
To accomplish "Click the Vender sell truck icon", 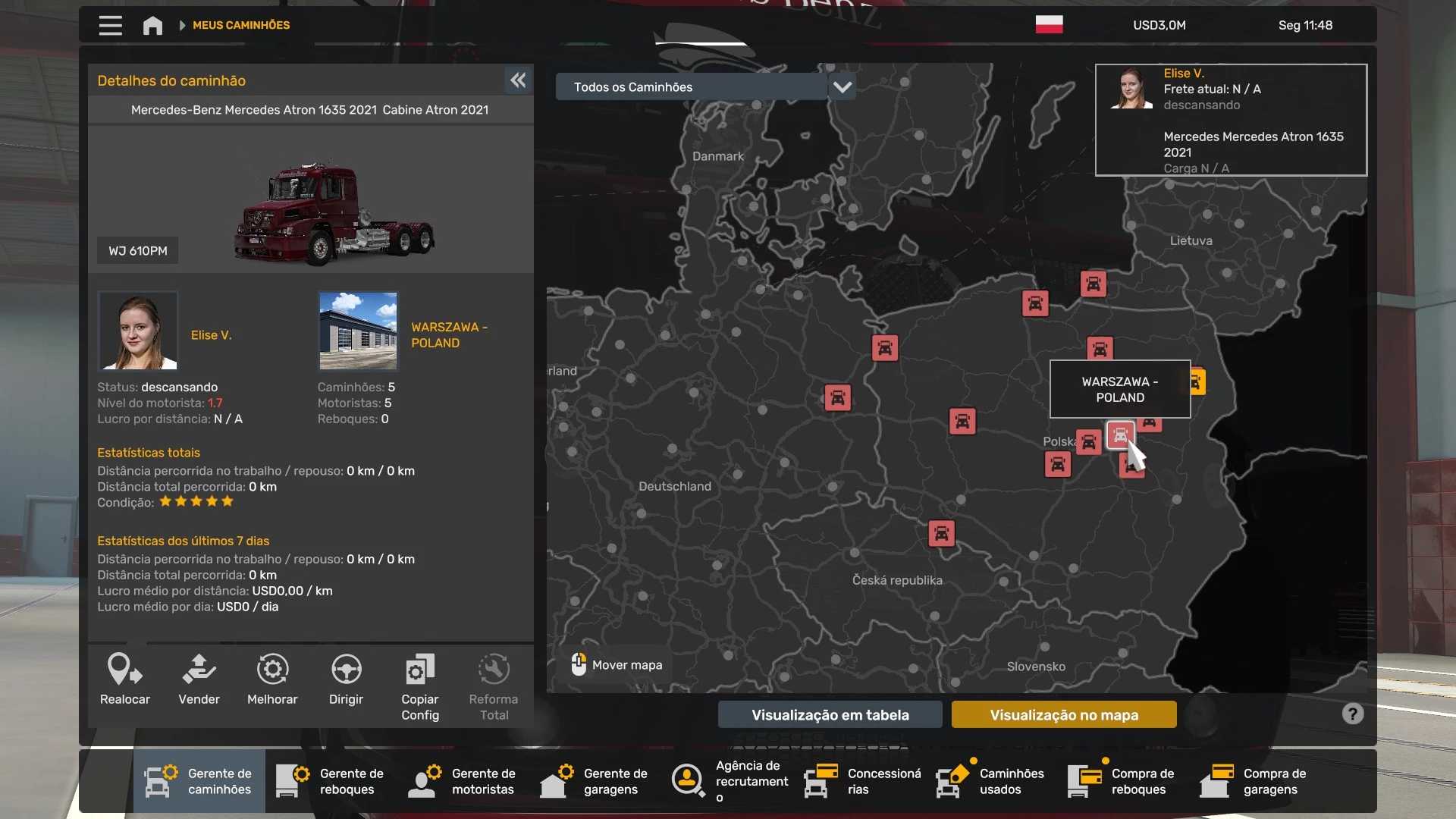I will click(199, 670).
